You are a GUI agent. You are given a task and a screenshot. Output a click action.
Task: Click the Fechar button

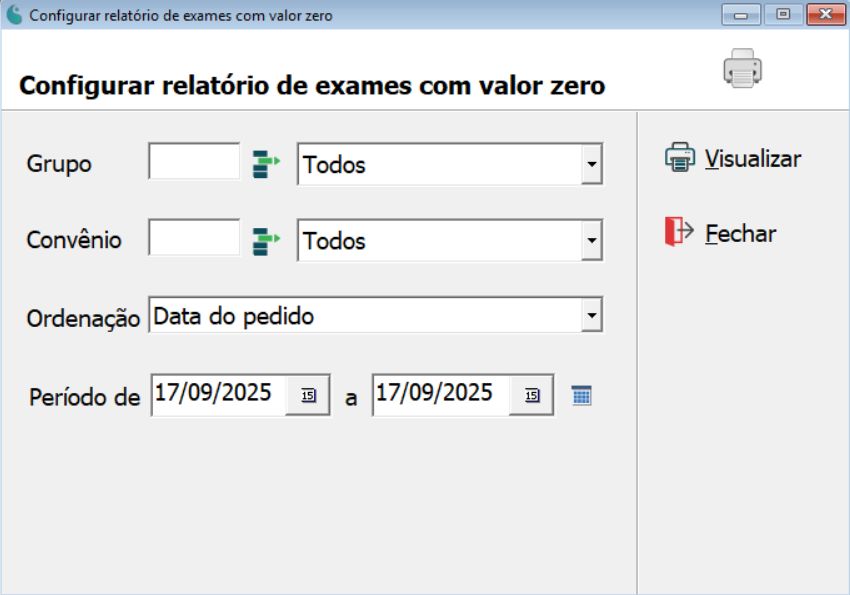[x=741, y=233]
